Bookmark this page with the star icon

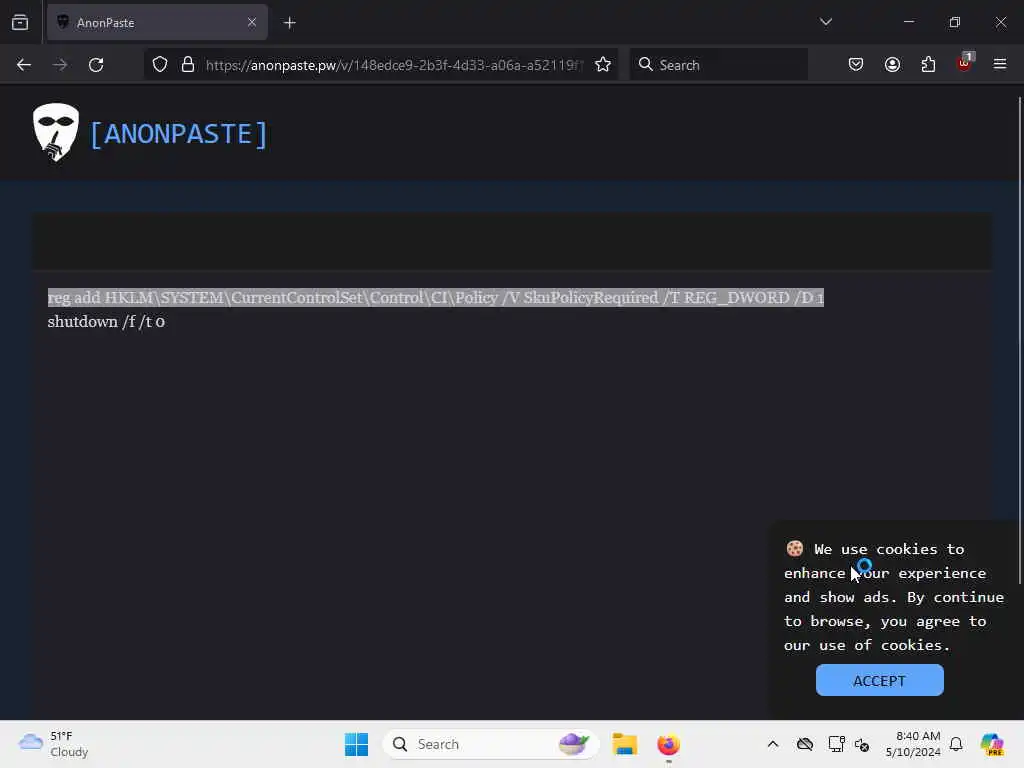coord(603,65)
